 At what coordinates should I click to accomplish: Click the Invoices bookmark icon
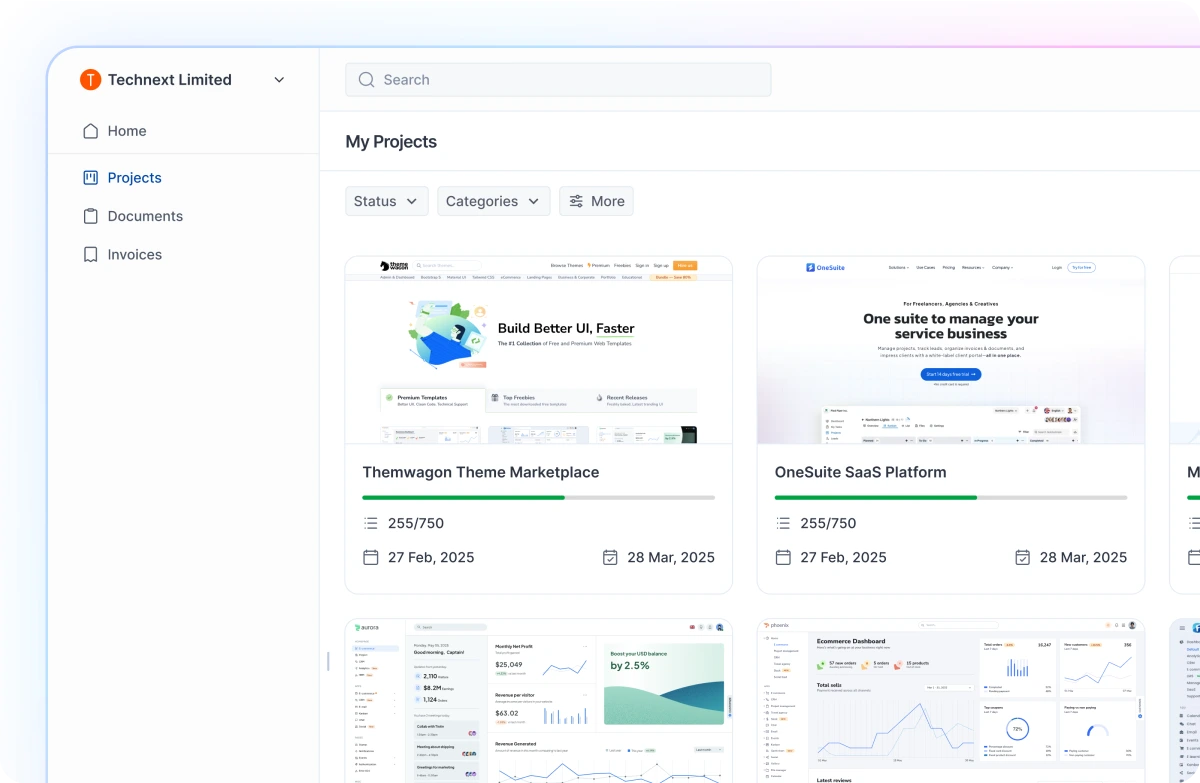tap(91, 255)
